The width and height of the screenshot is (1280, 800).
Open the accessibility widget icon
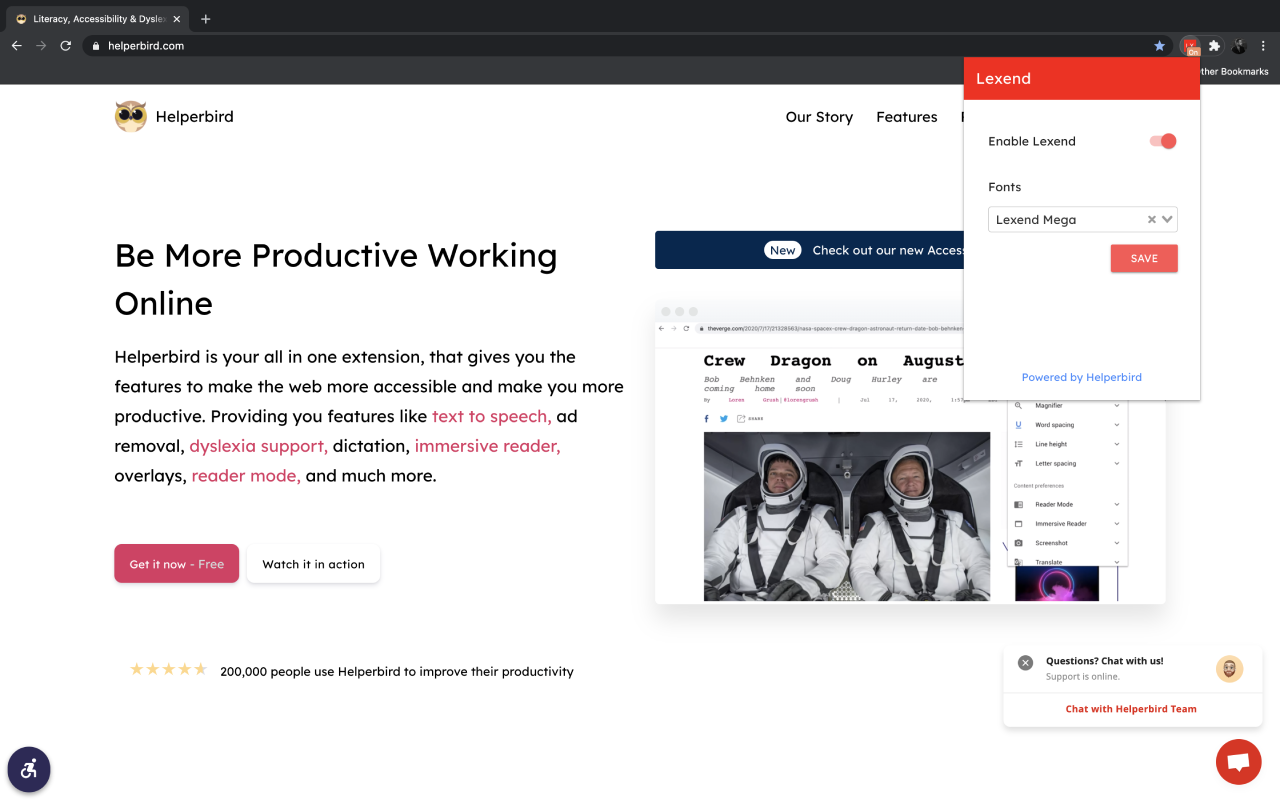tap(29, 769)
